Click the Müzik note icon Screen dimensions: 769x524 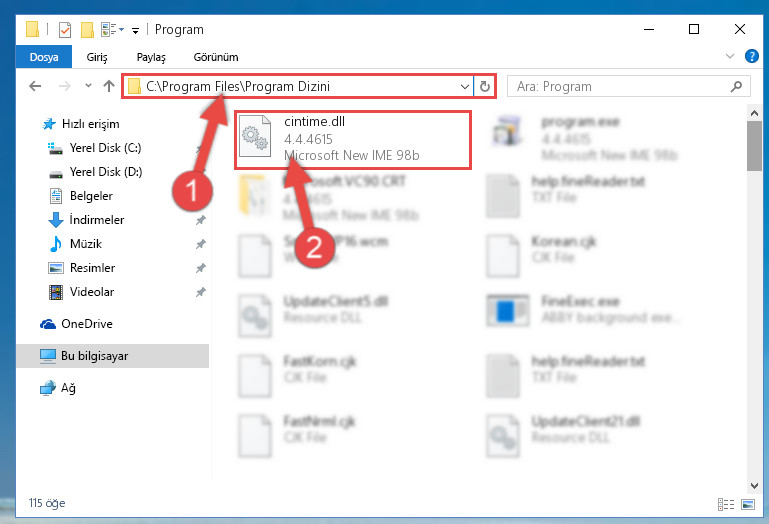pyautogui.click(x=56, y=243)
